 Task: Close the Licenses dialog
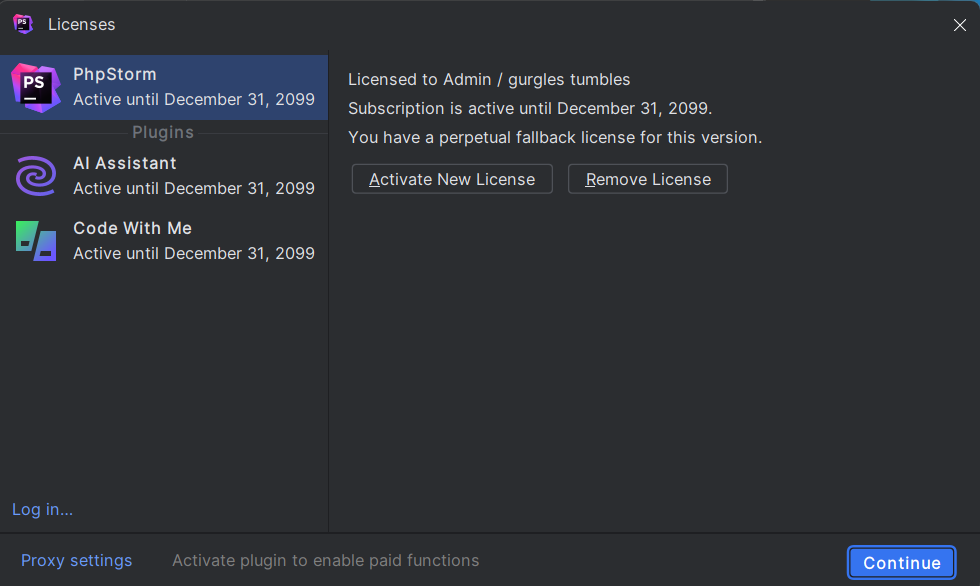coord(959,24)
